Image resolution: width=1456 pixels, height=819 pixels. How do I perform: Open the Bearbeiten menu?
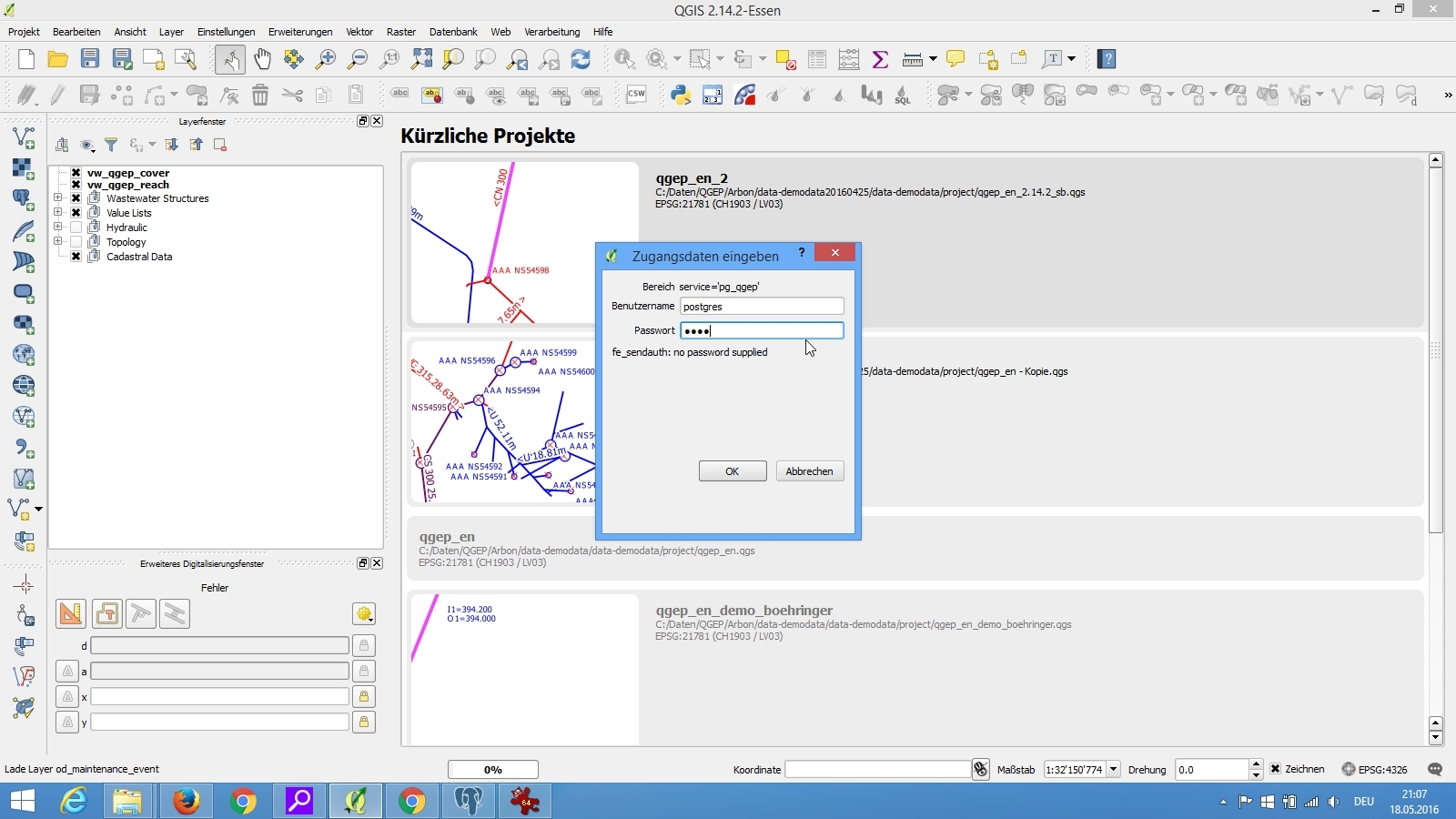(x=76, y=32)
